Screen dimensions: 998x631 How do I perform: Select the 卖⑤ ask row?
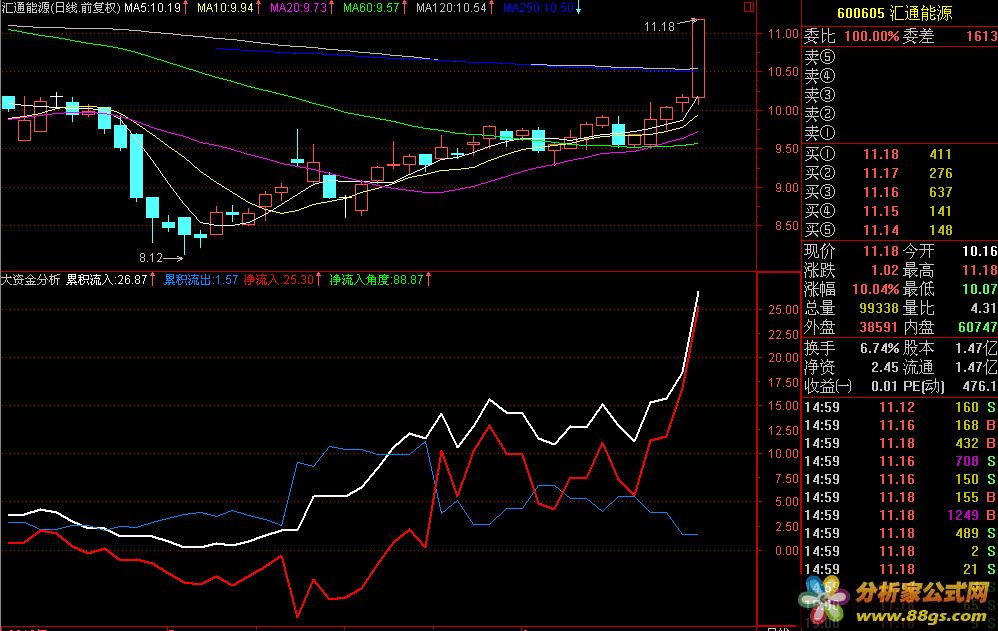pos(899,57)
